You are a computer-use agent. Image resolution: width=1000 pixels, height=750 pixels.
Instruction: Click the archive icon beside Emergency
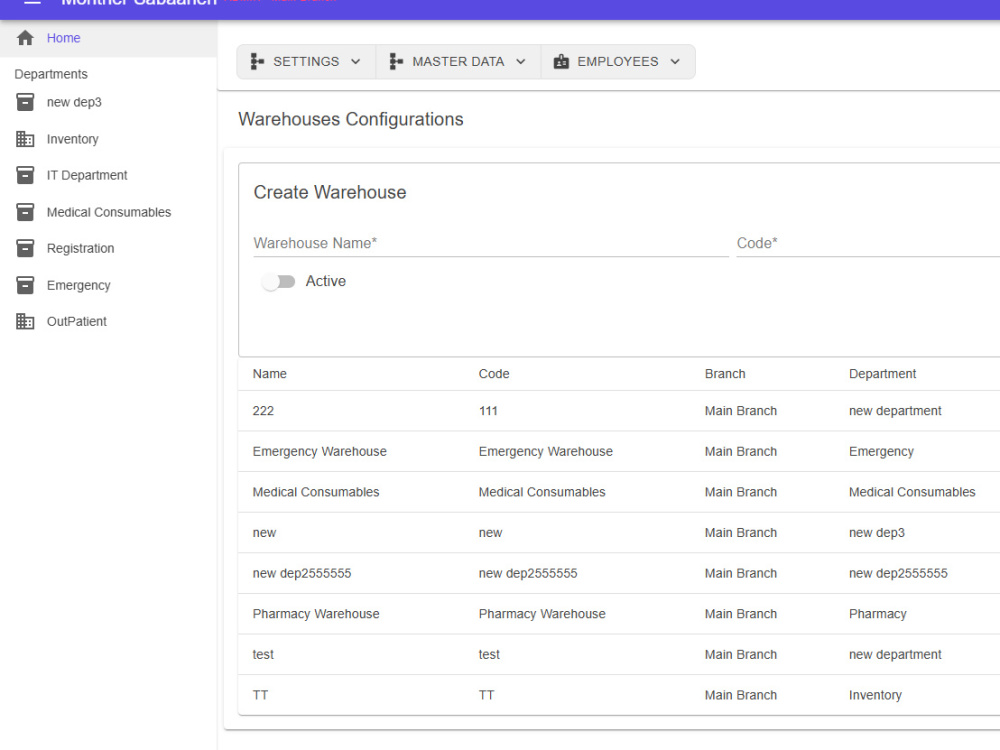point(25,285)
